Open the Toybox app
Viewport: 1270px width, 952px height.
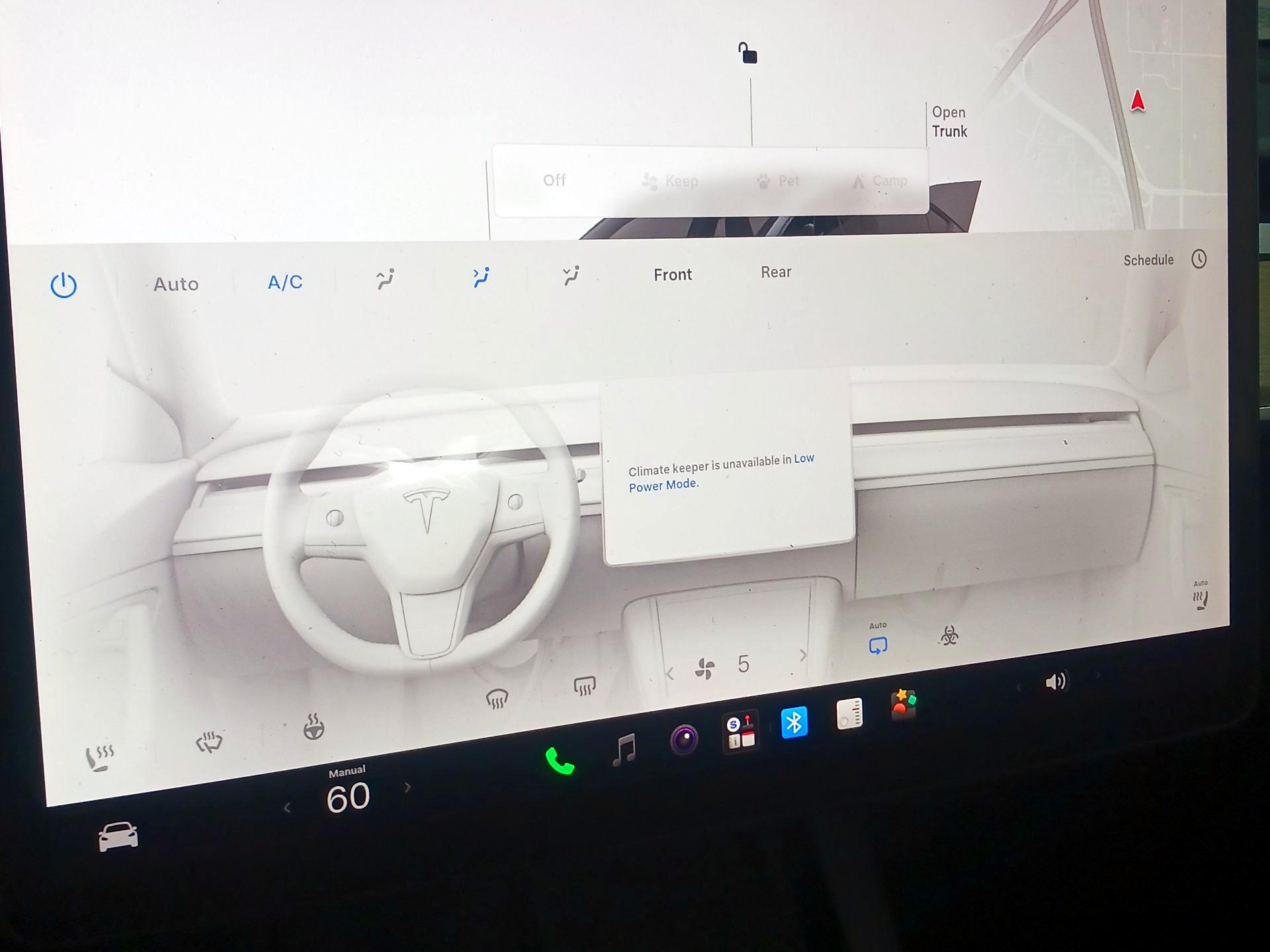903,704
